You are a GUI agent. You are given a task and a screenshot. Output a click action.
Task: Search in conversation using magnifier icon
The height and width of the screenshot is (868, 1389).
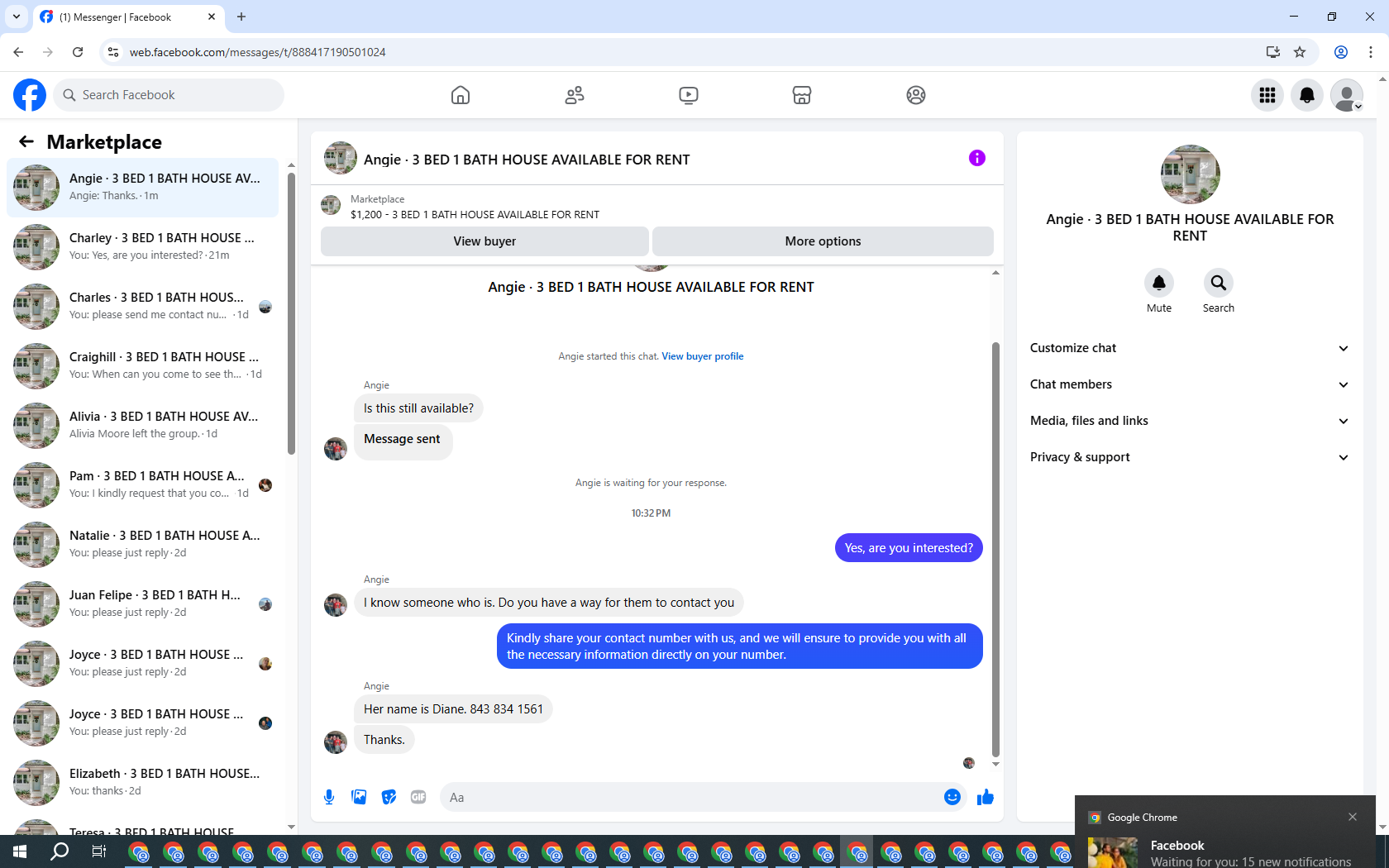1219,283
